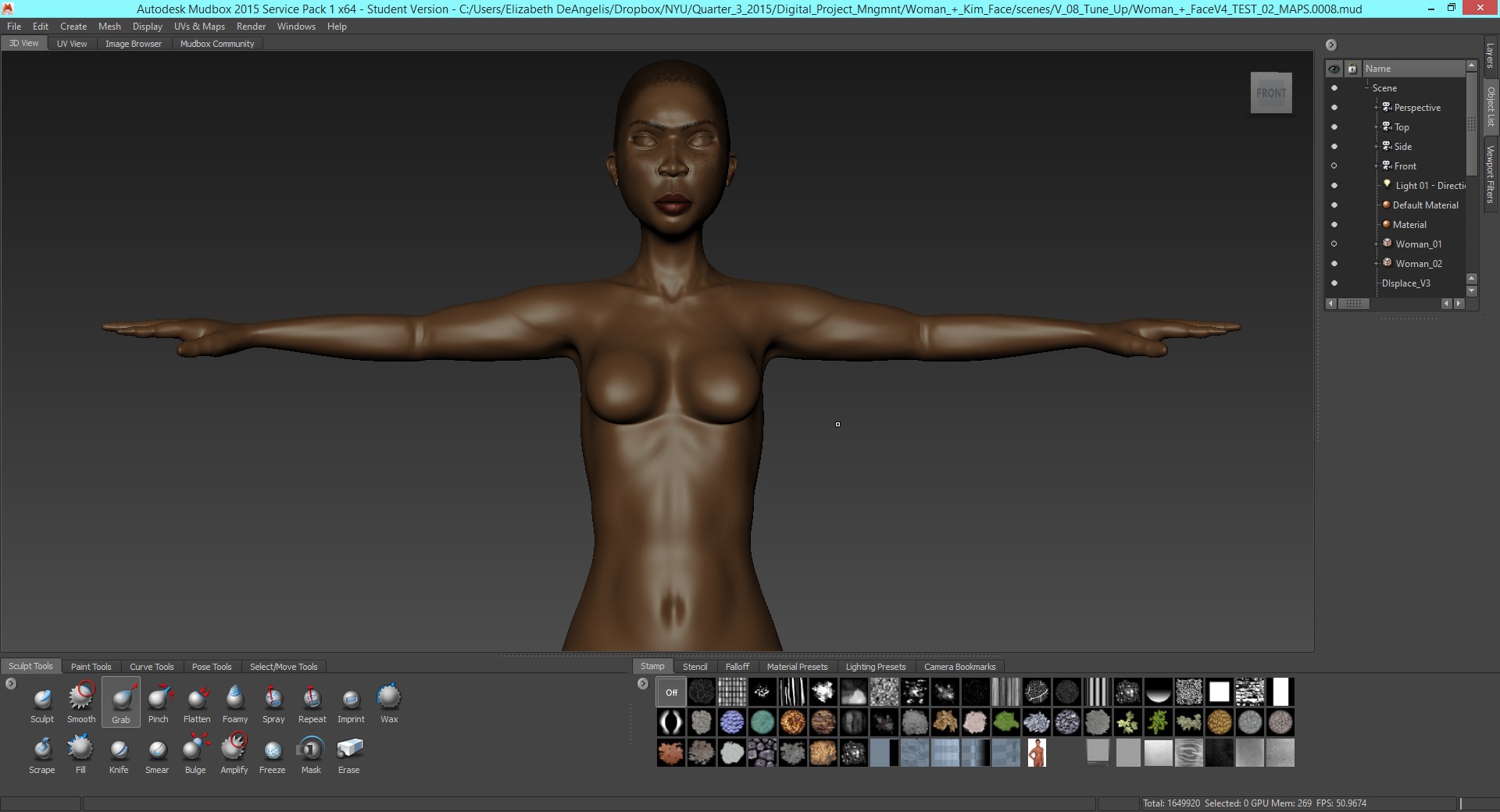Open the Layers side tab

pos(1491,55)
